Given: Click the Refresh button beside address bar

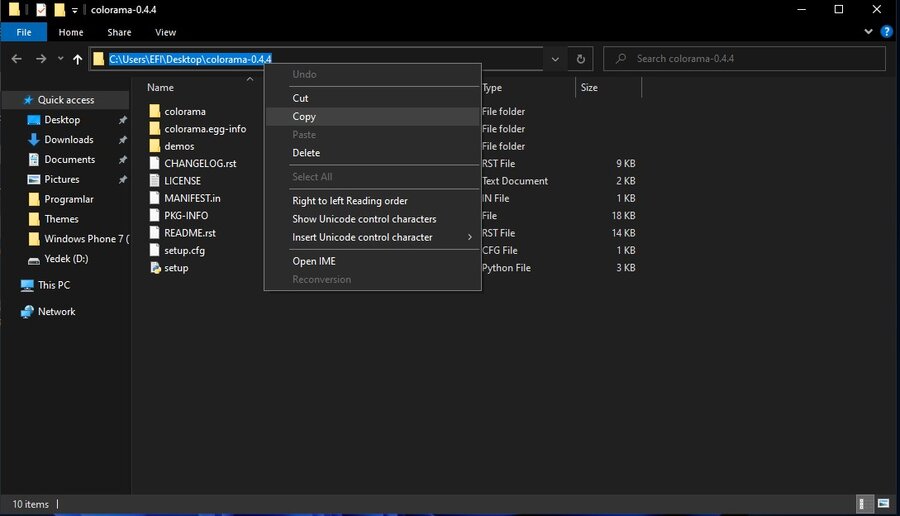Looking at the screenshot, I should coord(583,59).
